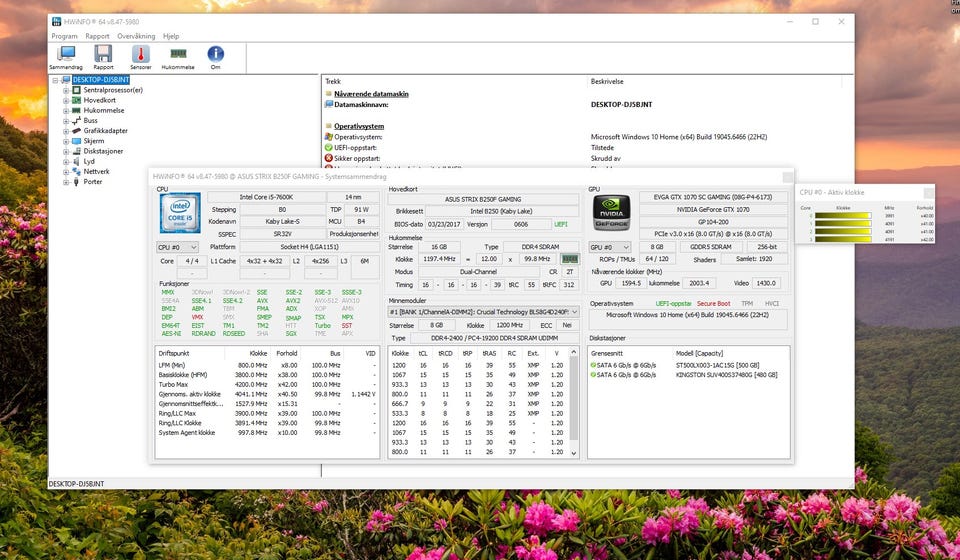
Task: Click the ASUS STRIX B250F GAMING field
Action: coord(483,200)
